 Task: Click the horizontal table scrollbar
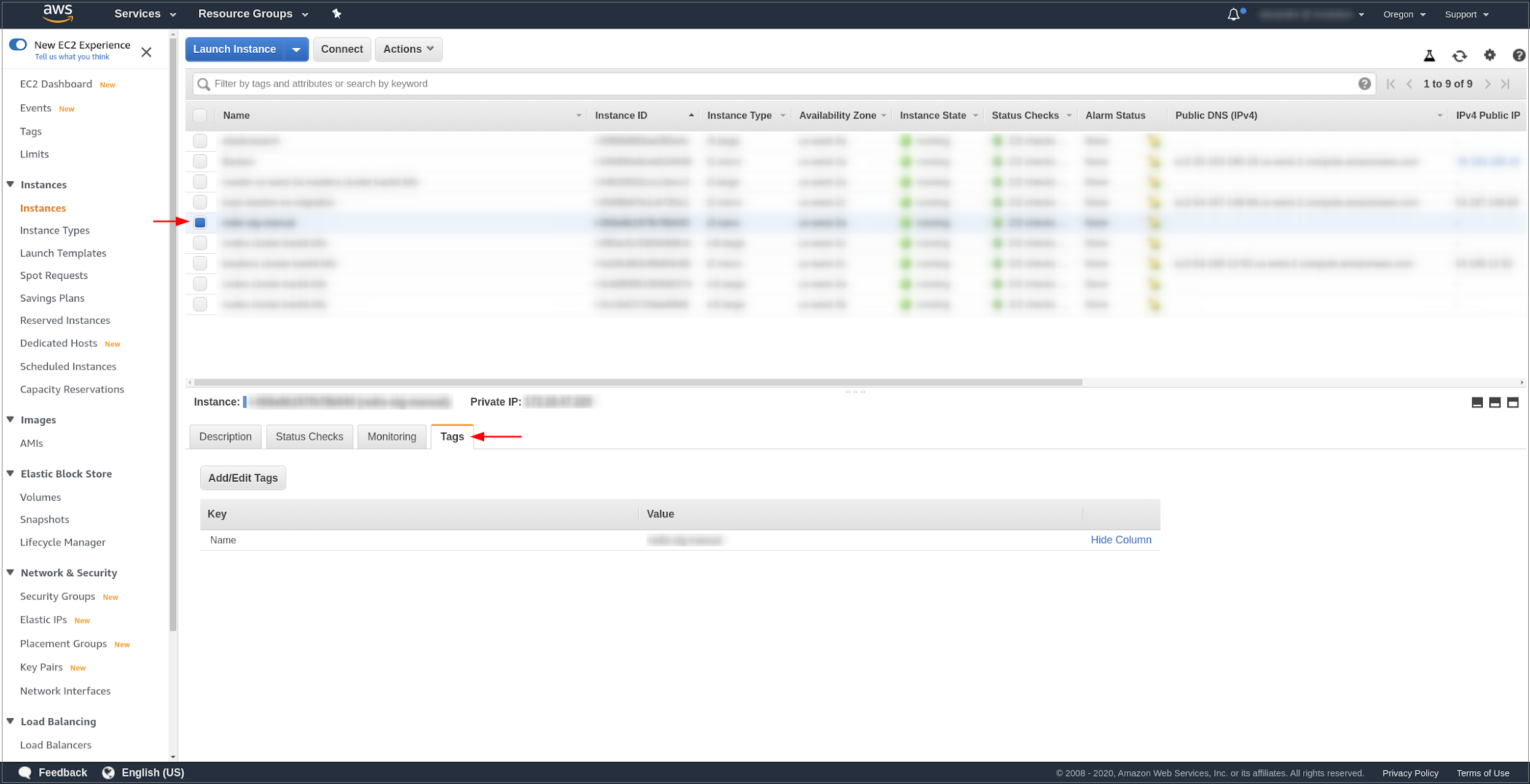[638, 382]
